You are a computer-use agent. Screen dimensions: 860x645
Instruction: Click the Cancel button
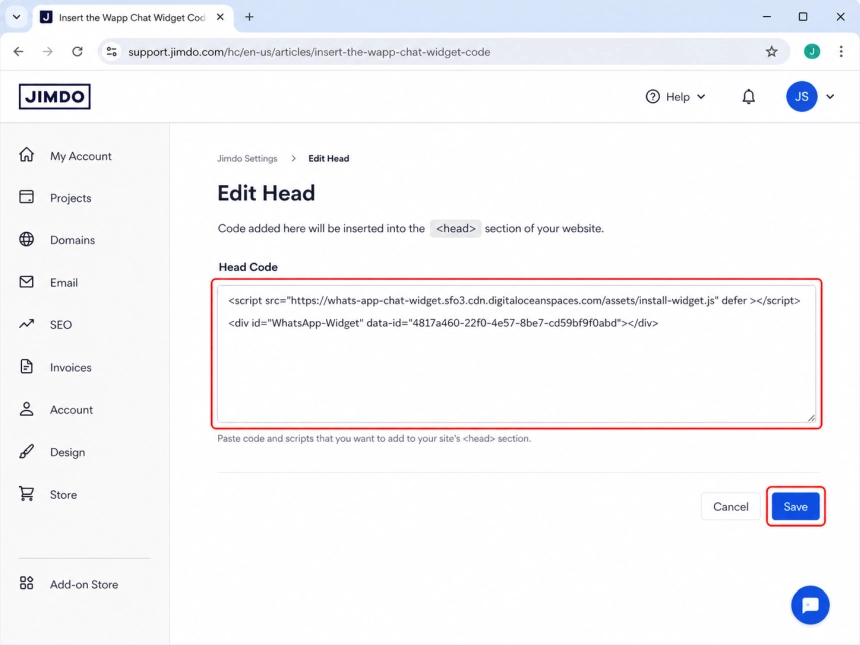tap(731, 507)
